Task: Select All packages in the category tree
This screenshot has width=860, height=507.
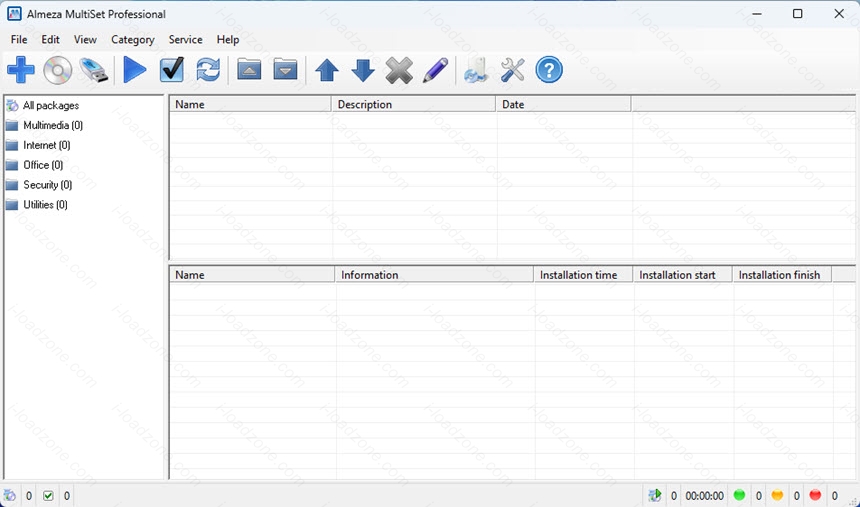Action: coord(51,105)
